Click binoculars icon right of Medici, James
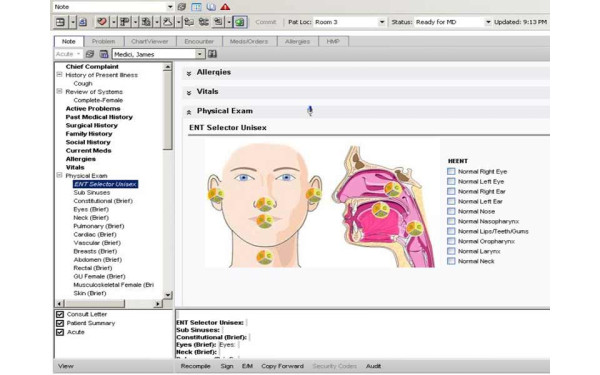This screenshot has width=600, height=375. 212,54
